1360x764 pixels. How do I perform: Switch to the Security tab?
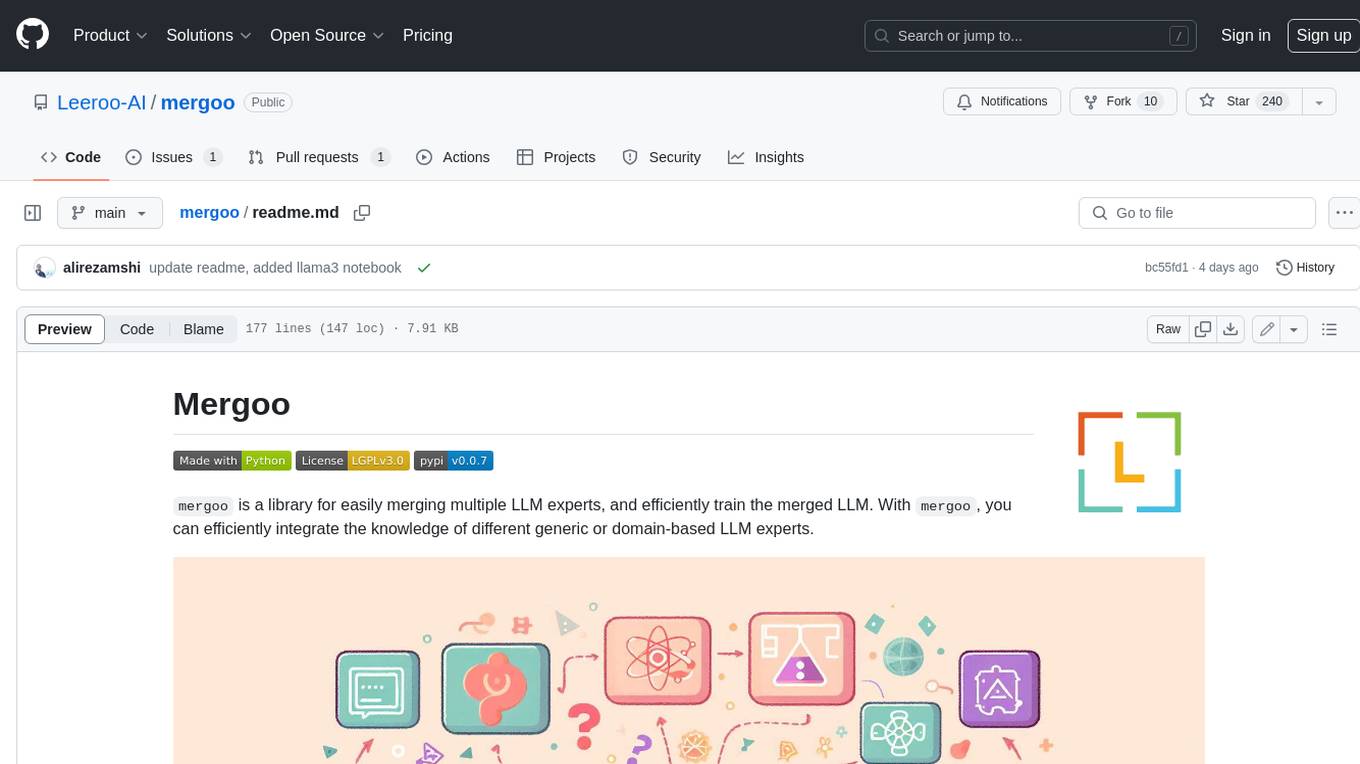661,157
